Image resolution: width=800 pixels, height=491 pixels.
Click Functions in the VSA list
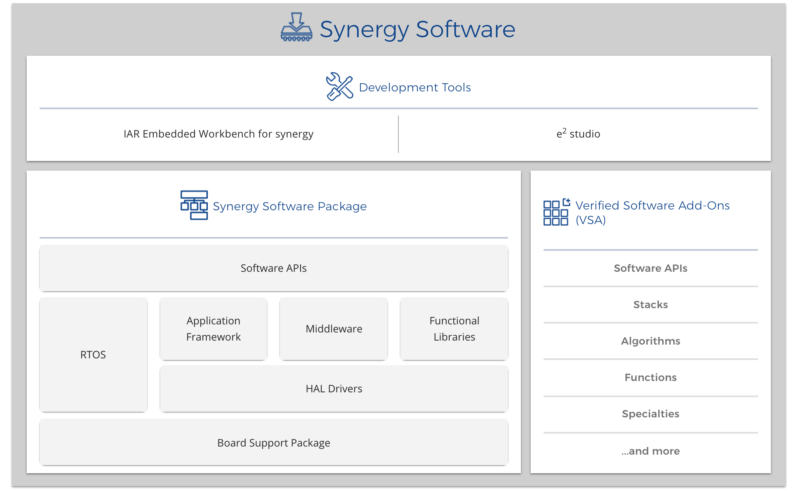click(x=650, y=378)
